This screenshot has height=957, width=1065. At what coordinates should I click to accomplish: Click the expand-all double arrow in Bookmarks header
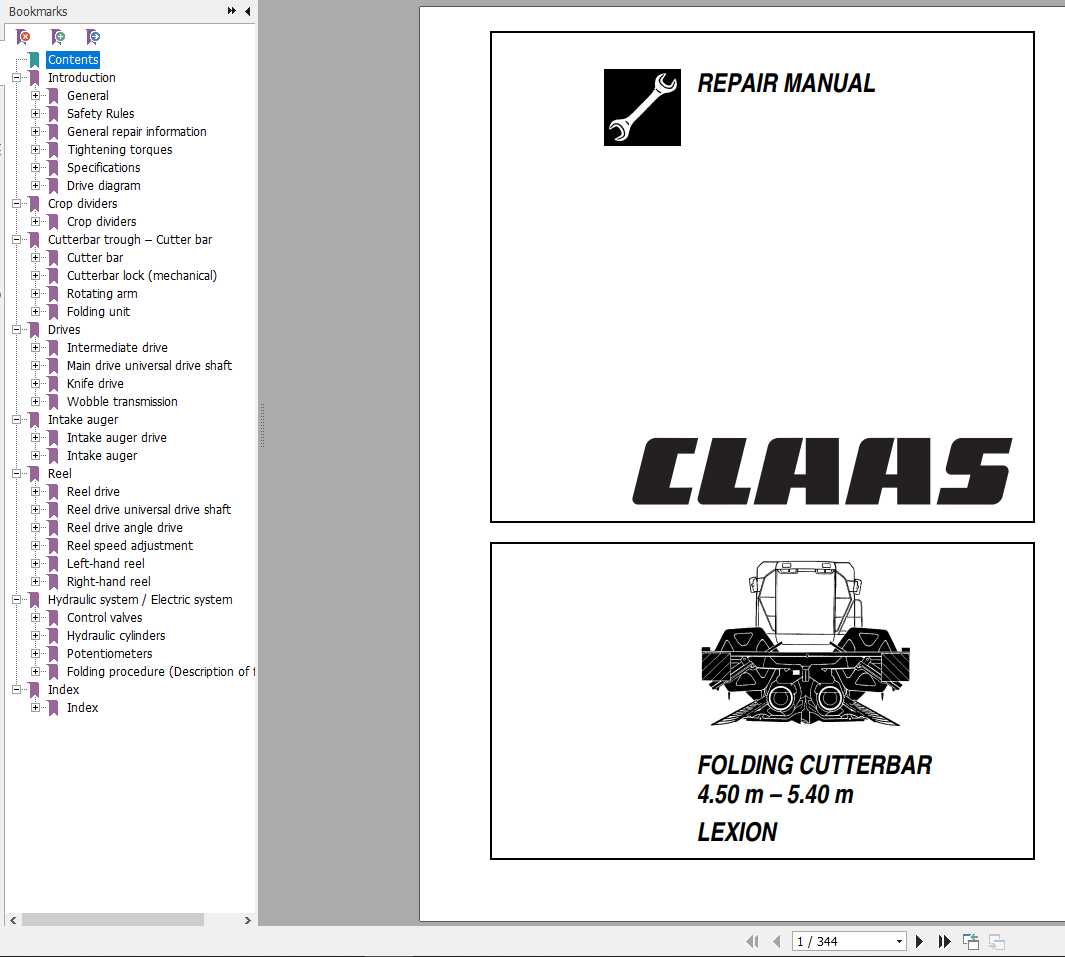tap(232, 11)
